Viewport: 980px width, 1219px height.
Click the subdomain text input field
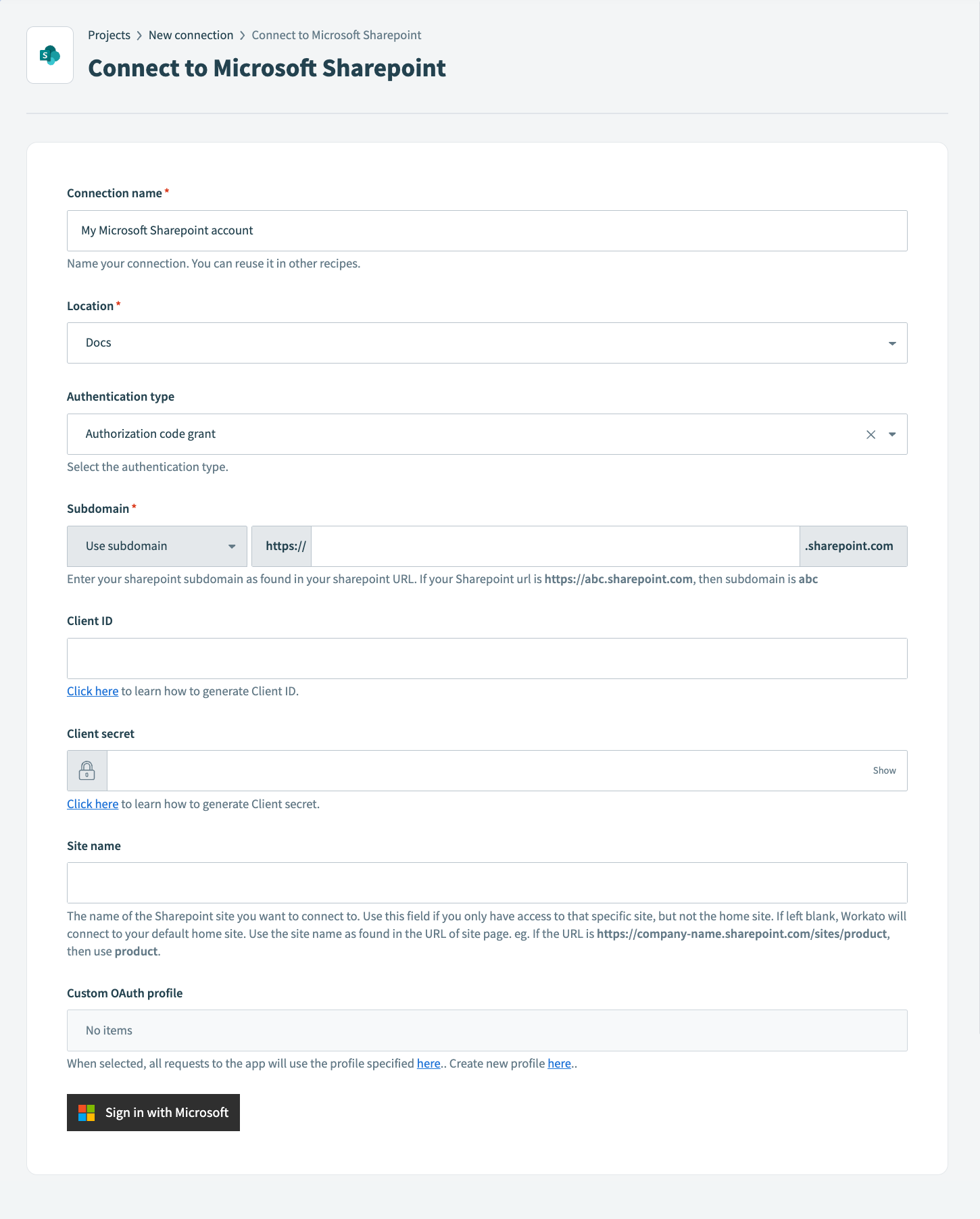555,546
